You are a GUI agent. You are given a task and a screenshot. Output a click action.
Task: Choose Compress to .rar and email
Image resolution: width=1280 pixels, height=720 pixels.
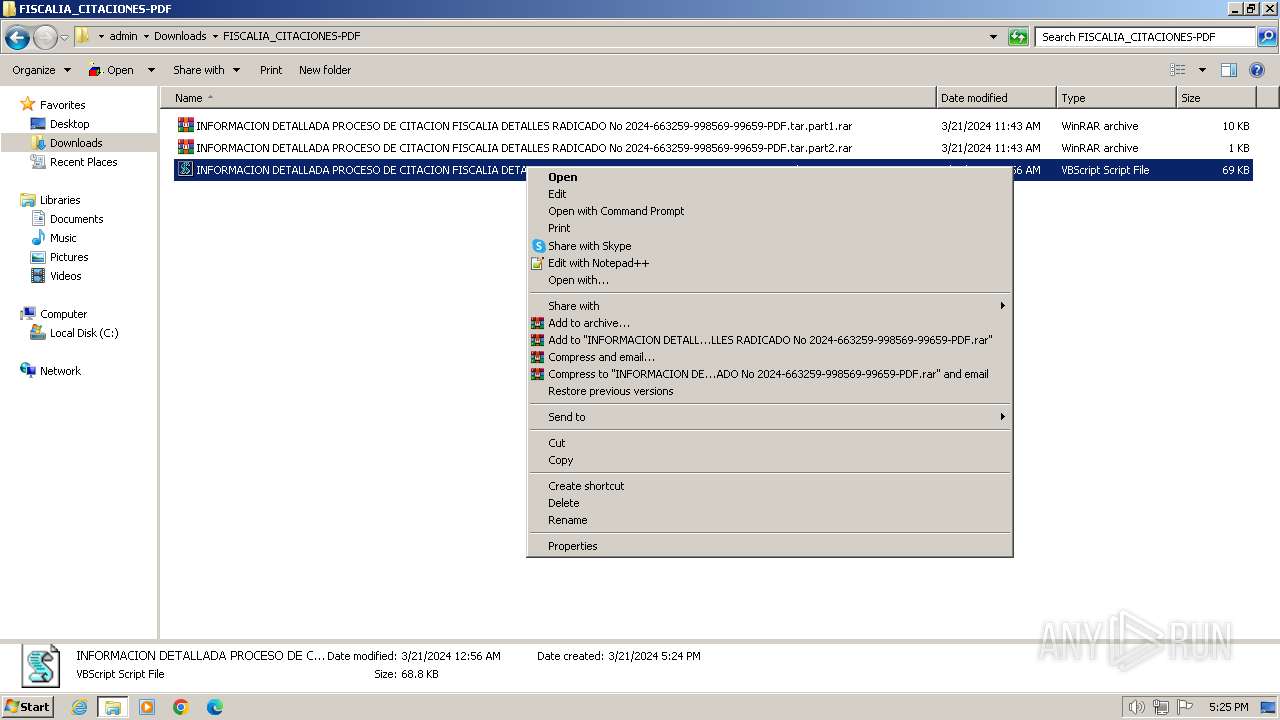(770, 374)
